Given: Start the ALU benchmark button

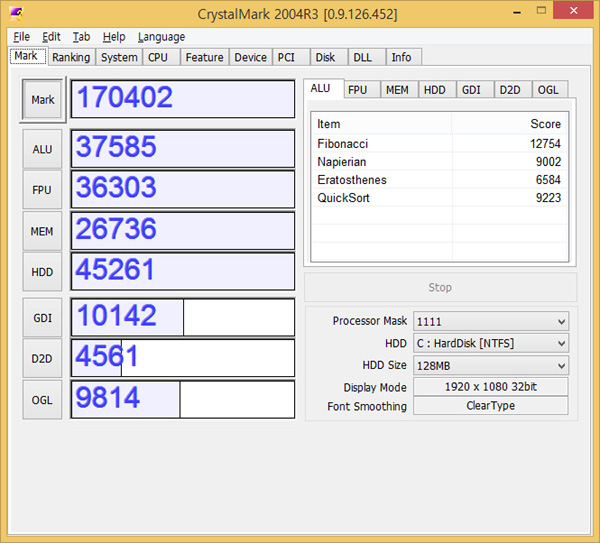Looking at the screenshot, I should 43,149.
